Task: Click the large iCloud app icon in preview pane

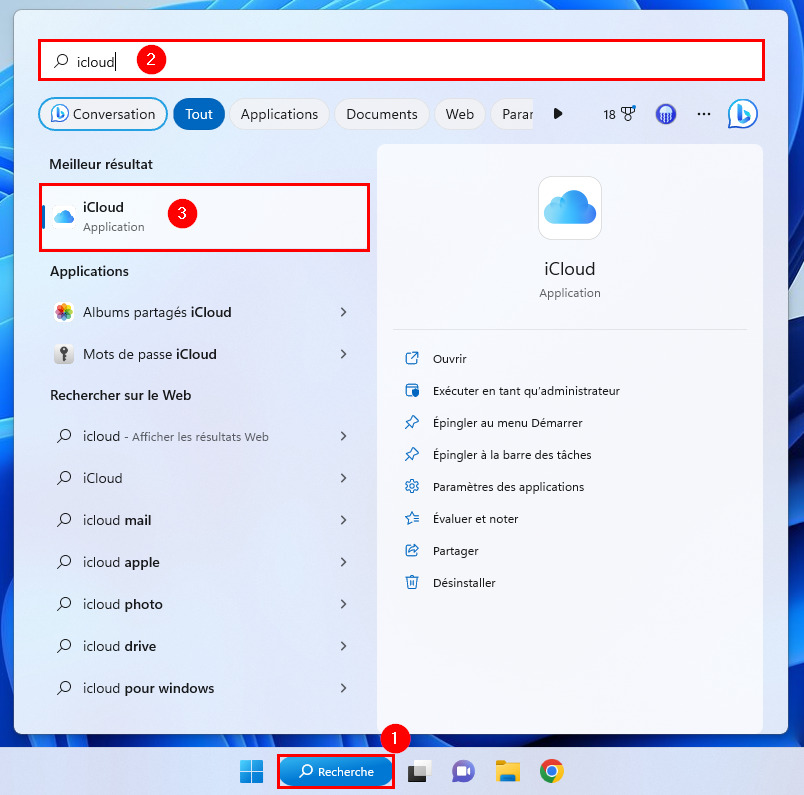Action: point(570,208)
